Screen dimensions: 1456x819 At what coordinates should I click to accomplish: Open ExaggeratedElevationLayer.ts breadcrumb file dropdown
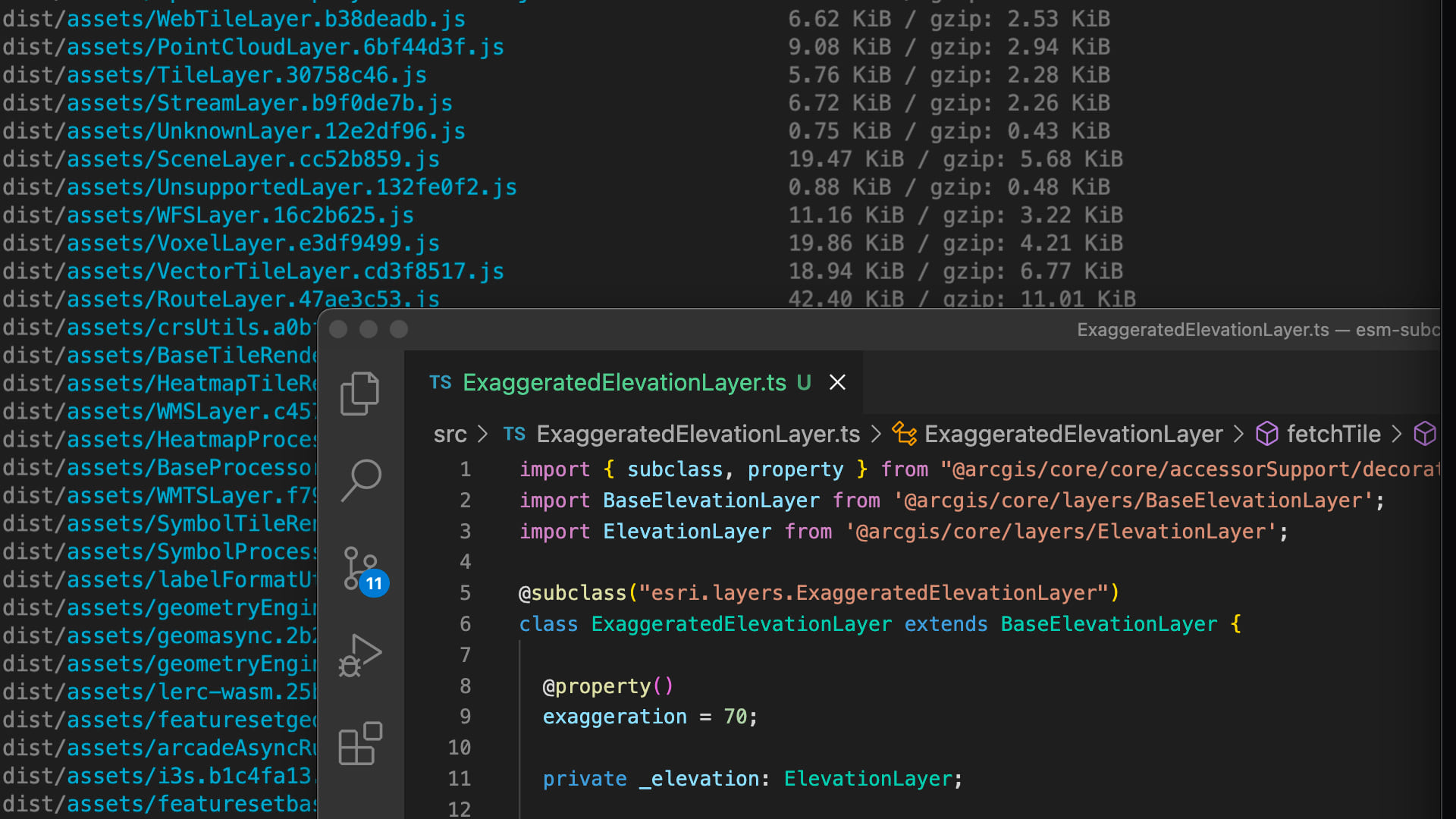(698, 434)
